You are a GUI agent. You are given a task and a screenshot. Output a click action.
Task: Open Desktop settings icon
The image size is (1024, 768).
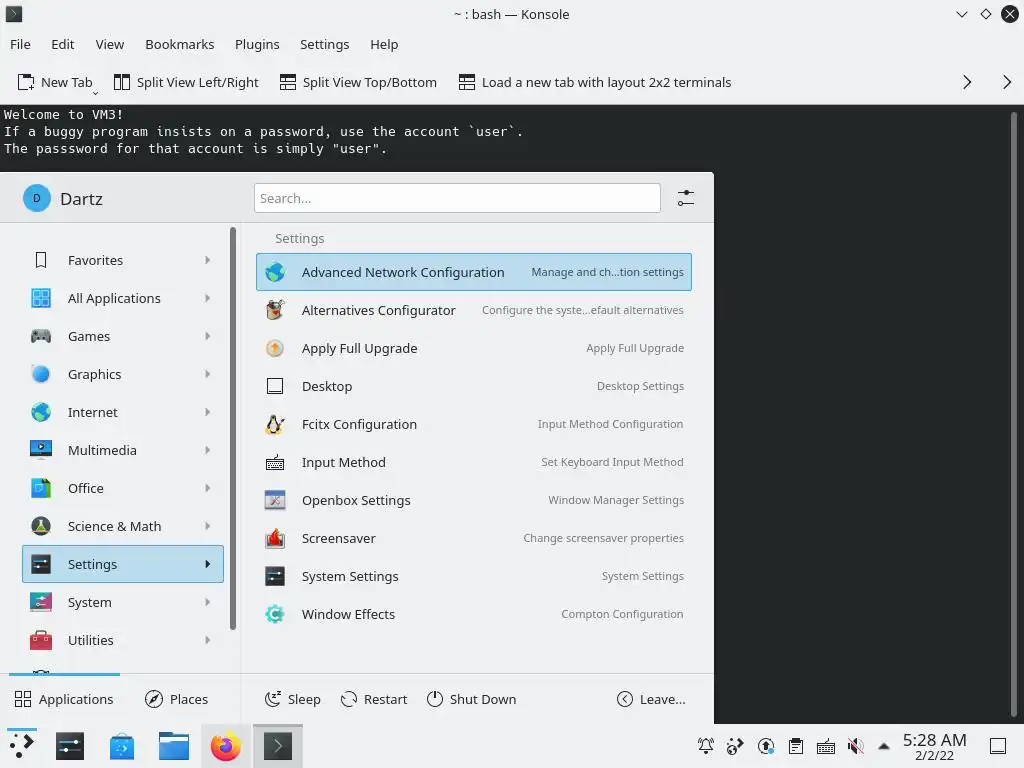(x=275, y=386)
